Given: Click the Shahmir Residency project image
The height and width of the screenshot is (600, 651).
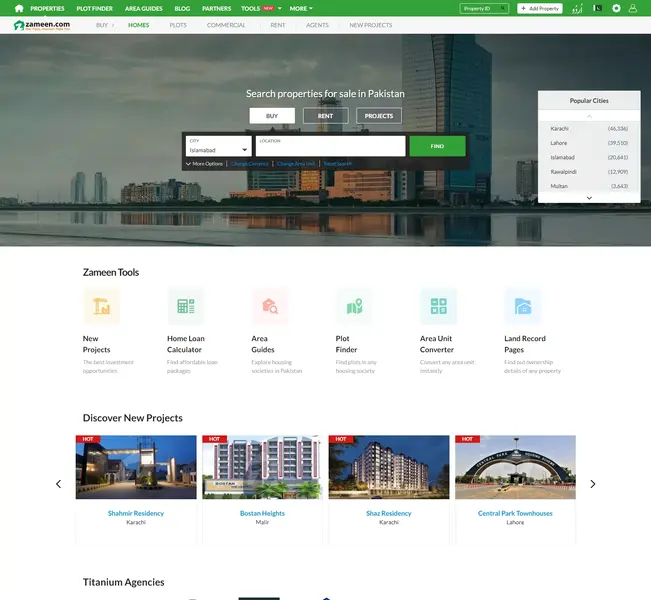Looking at the screenshot, I should (x=136, y=467).
